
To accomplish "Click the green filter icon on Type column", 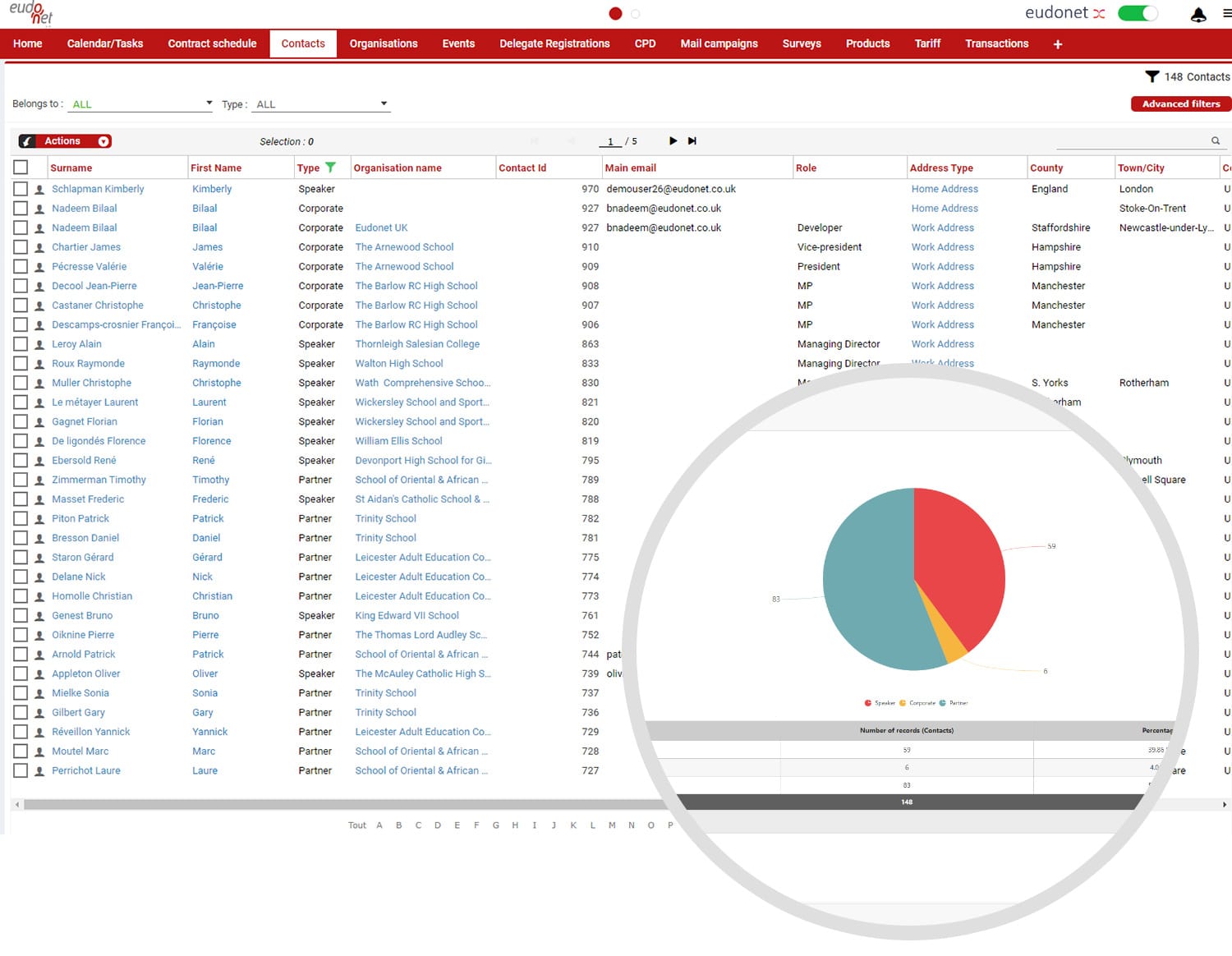I will pyautogui.click(x=330, y=168).
